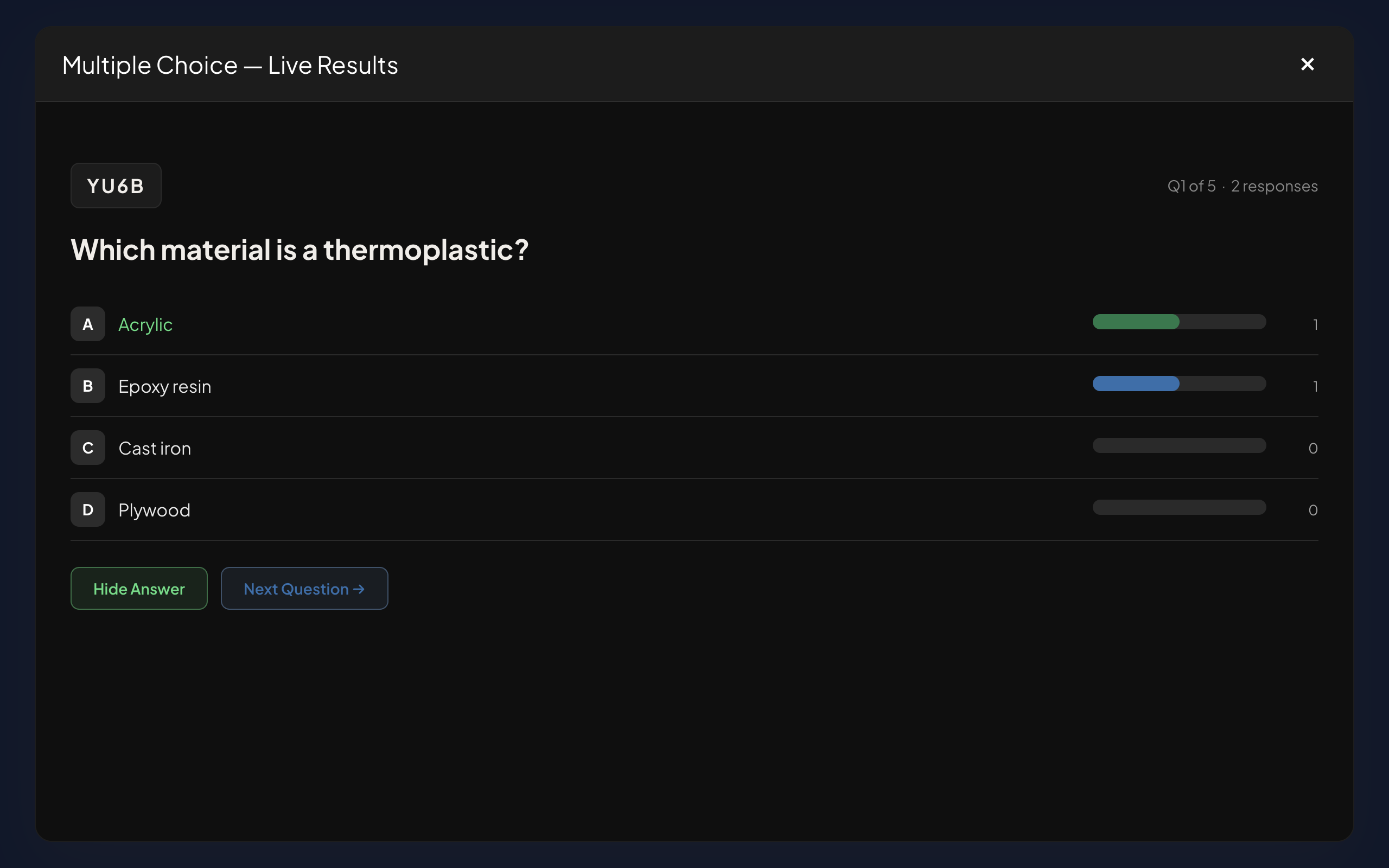Click the Q1 of 5 responses label
Screen dimensions: 1389x868
(1243, 186)
